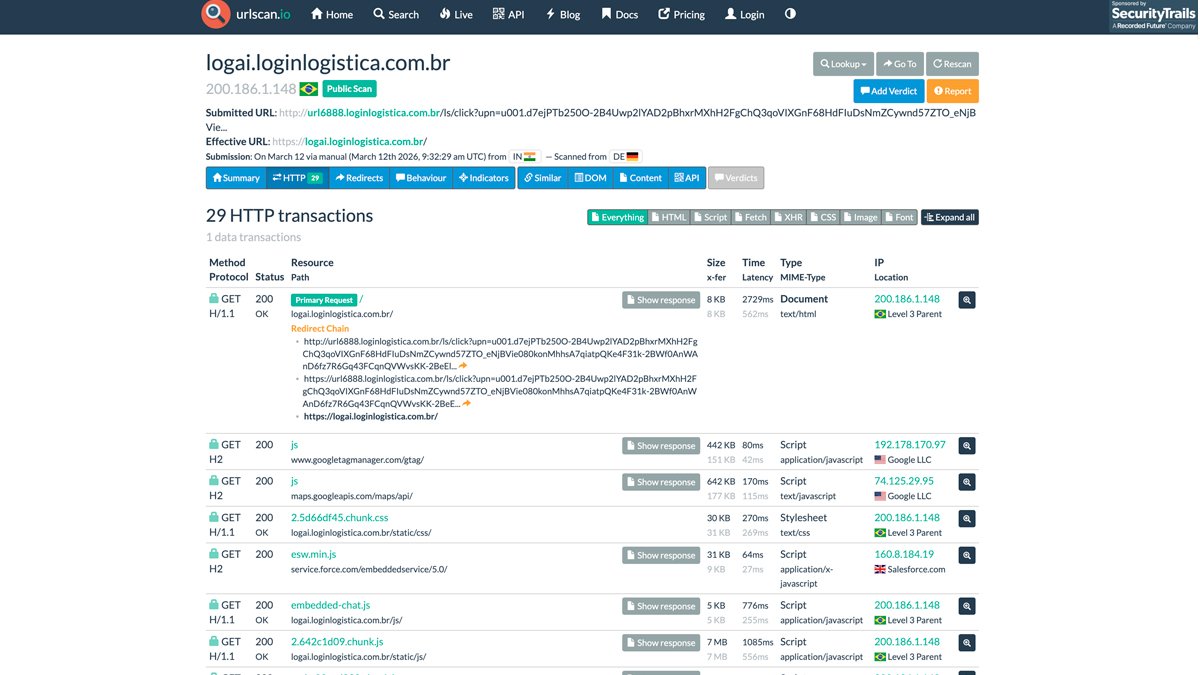Click the green lock icon on Primary Request row

[x=214, y=299]
